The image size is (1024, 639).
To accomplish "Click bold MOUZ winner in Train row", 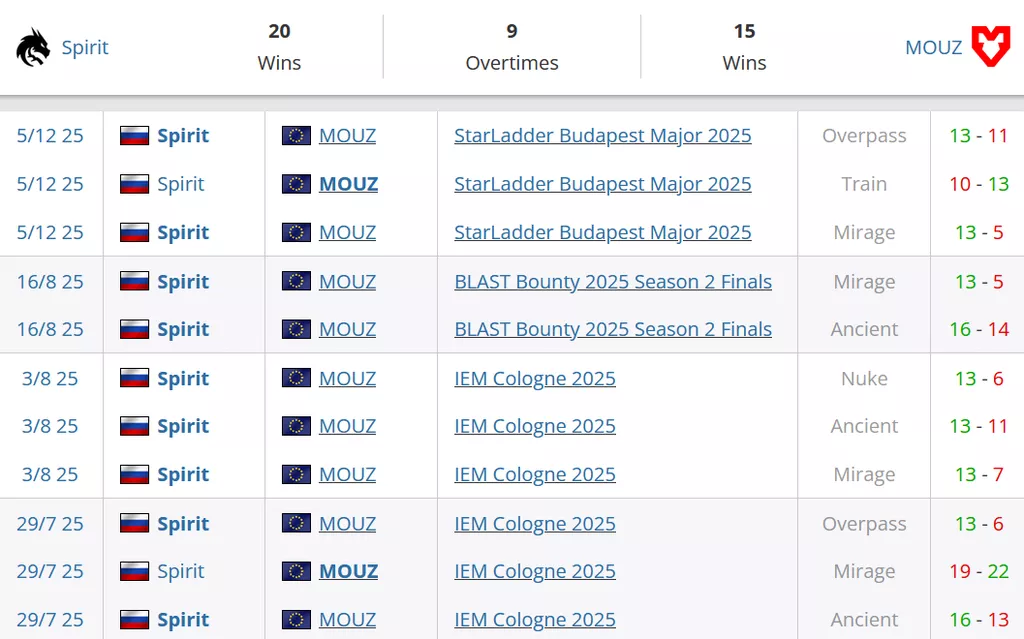I will 348,184.
